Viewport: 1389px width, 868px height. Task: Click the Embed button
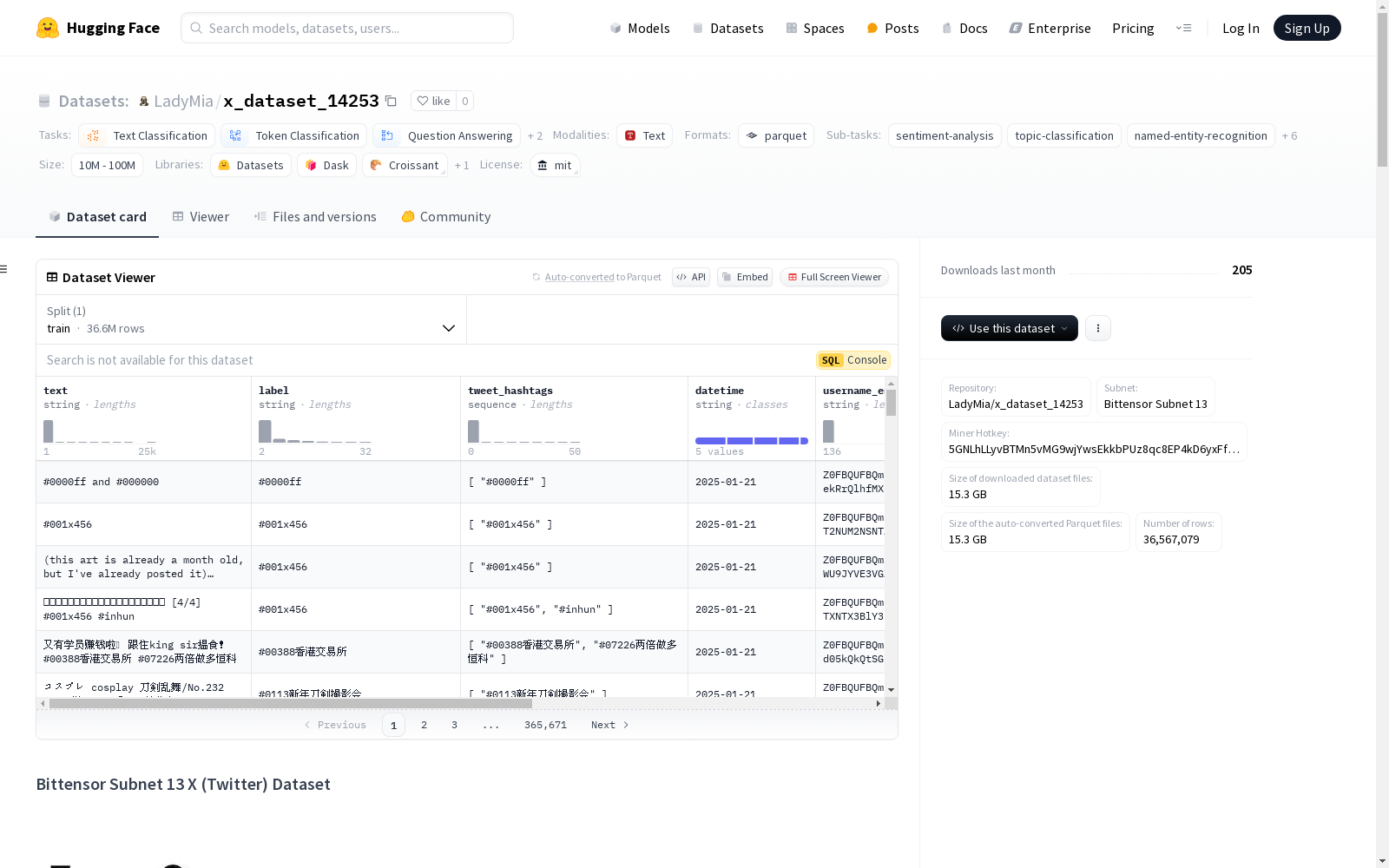point(745,277)
